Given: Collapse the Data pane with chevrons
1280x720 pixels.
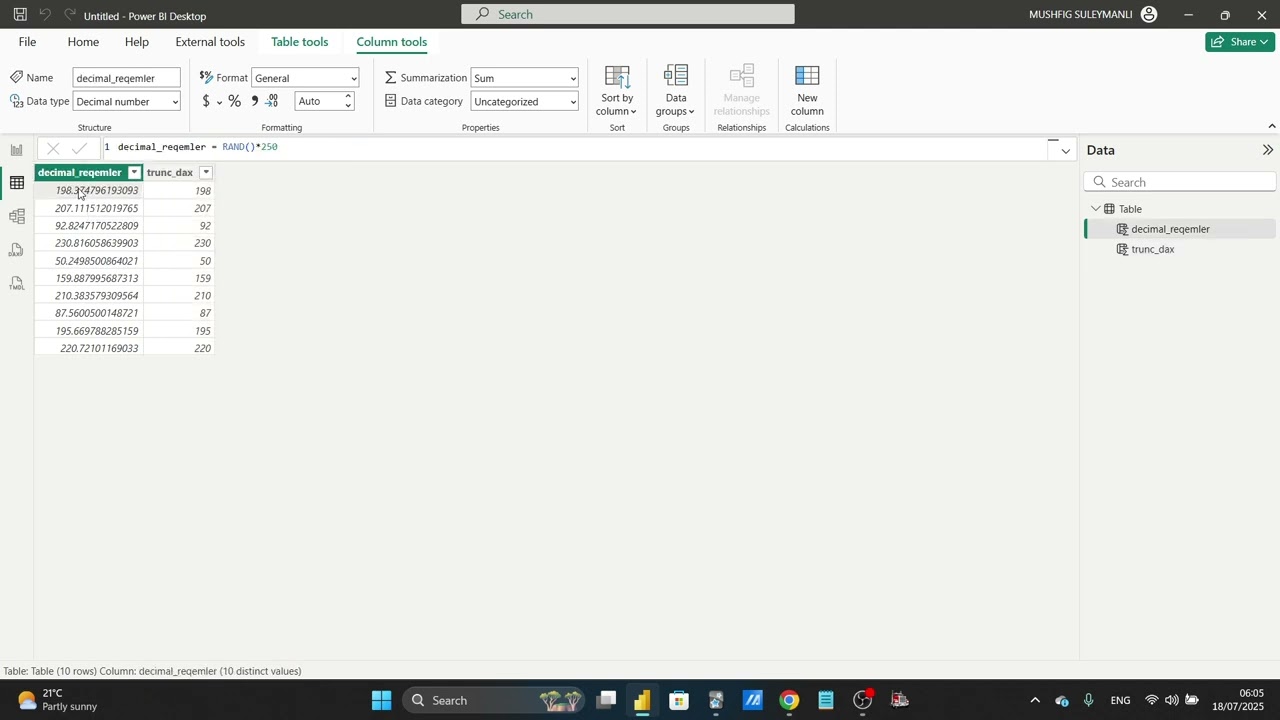Looking at the screenshot, I should click(x=1267, y=150).
